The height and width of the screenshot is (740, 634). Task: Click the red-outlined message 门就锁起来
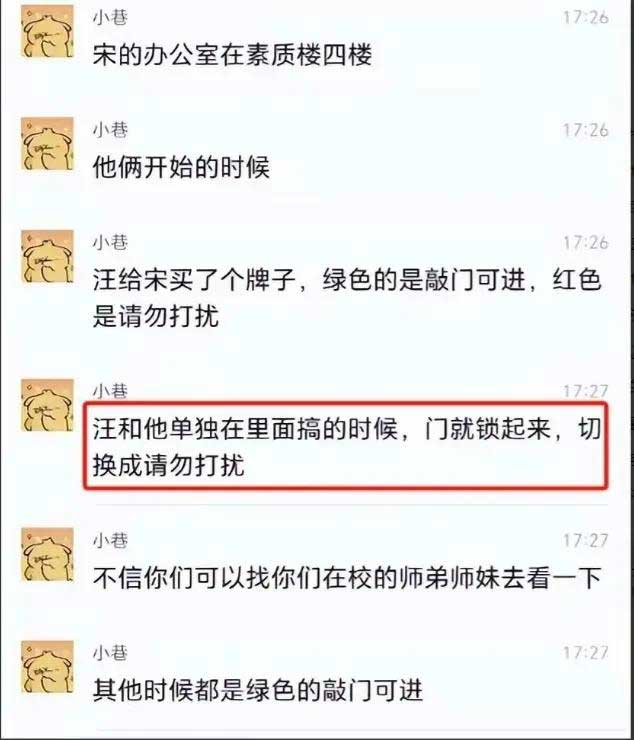coord(347,446)
